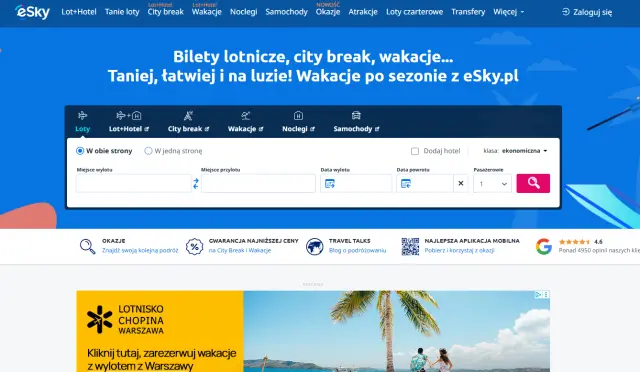Screen dimensions: 640x372
Task: Focus the Miejsce wylotu input field
Action: coord(133,183)
